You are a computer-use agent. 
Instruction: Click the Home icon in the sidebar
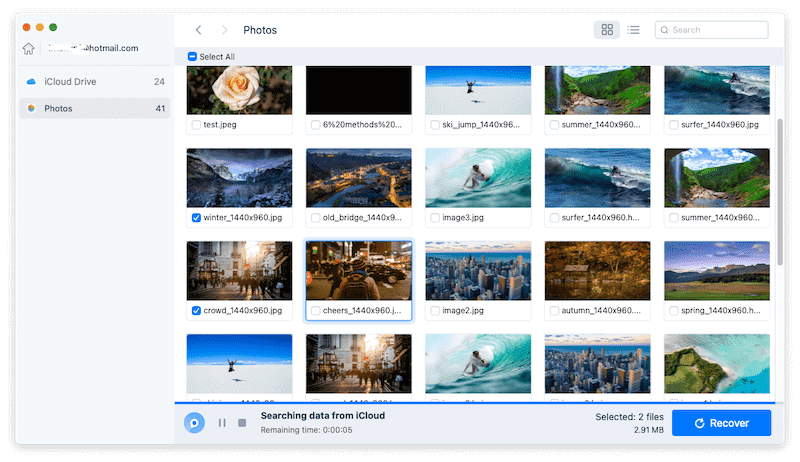click(29, 48)
